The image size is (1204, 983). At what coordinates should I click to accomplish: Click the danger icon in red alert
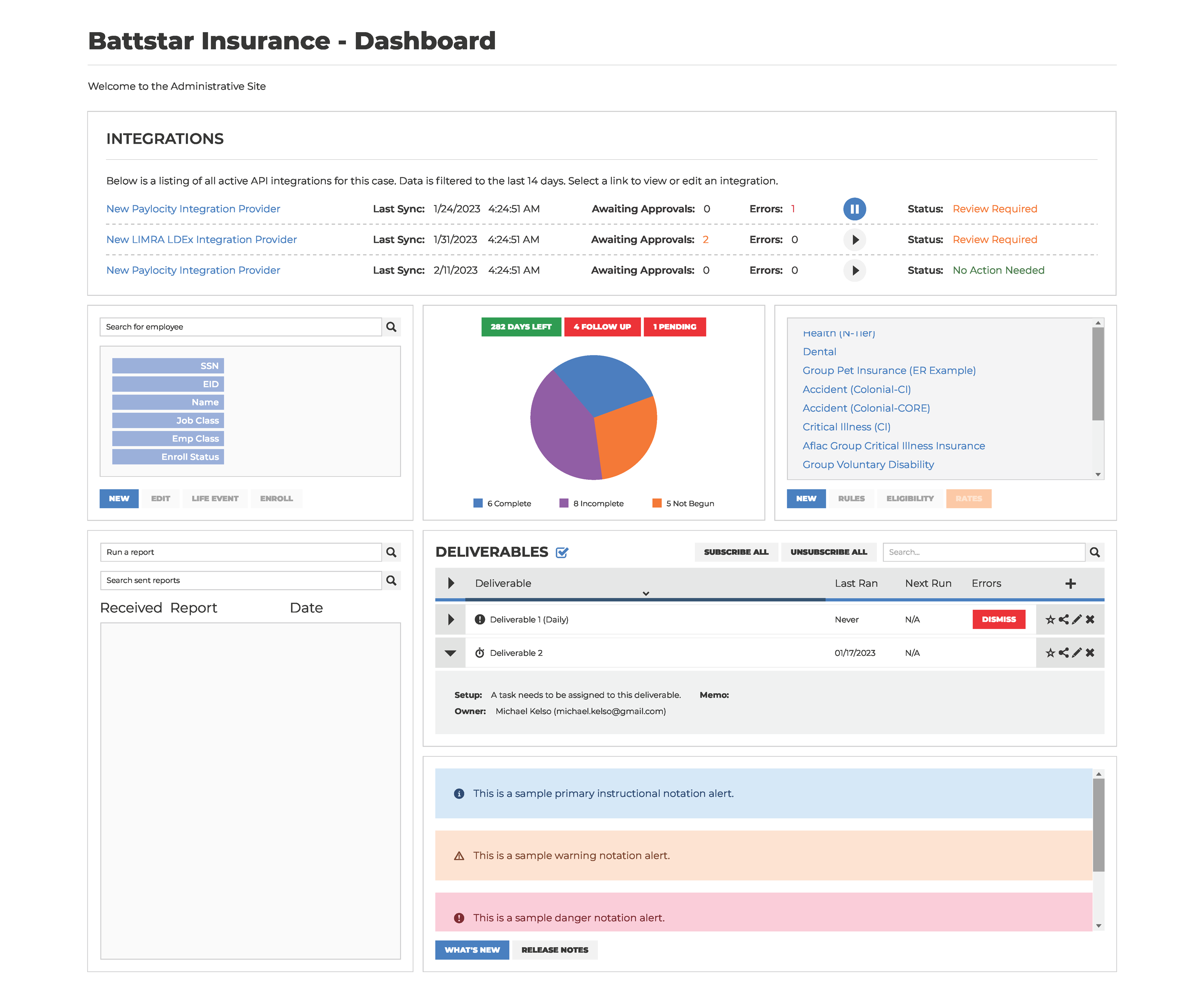[x=459, y=918]
